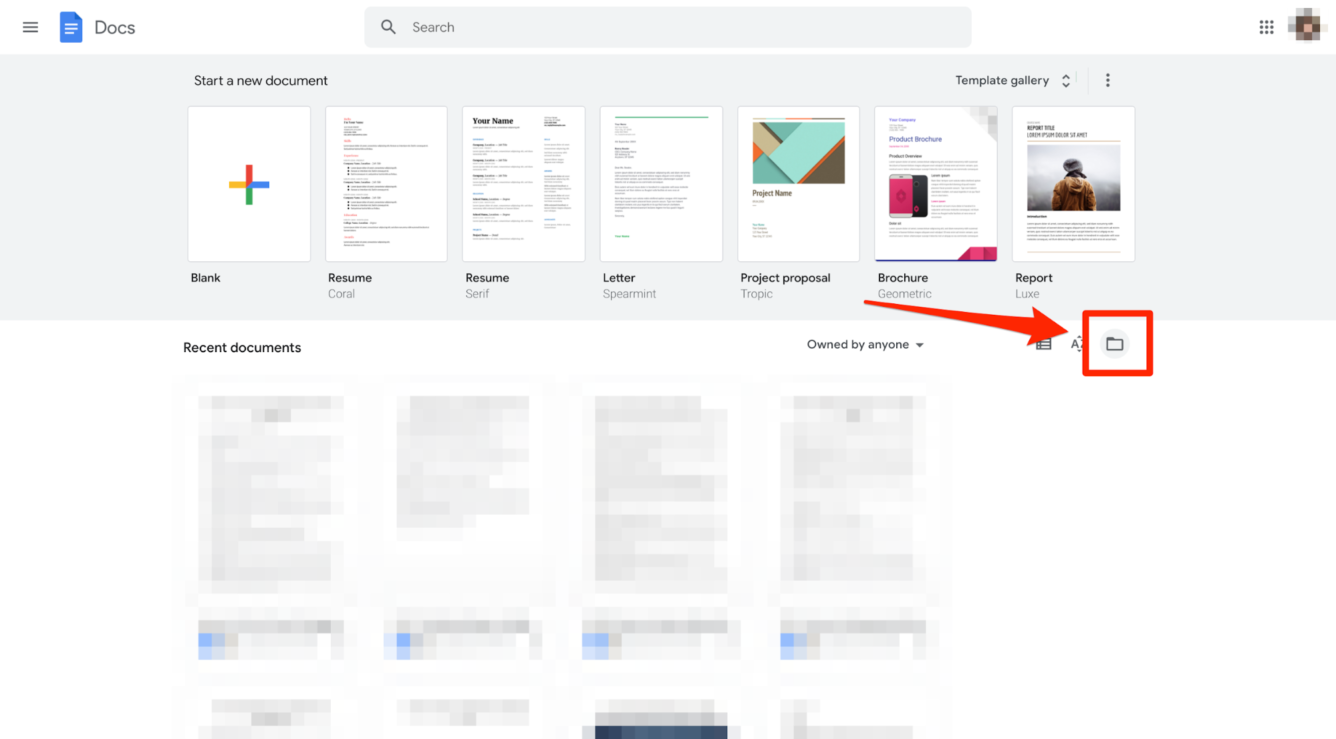Click the Docs logo icon
The height and width of the screenshot is (739, 1336).
point(71,27)
